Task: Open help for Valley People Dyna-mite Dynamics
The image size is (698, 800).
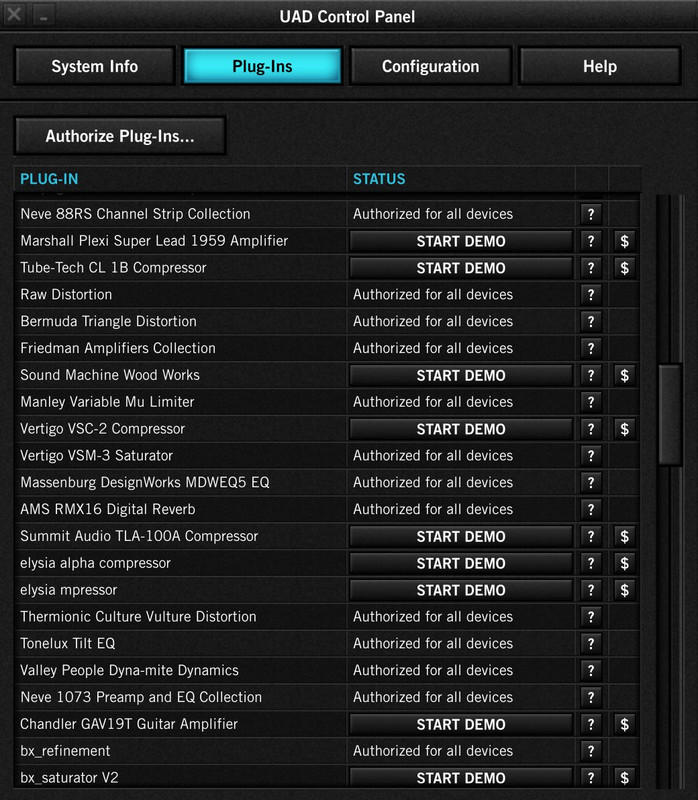Action: click(591, 670)
